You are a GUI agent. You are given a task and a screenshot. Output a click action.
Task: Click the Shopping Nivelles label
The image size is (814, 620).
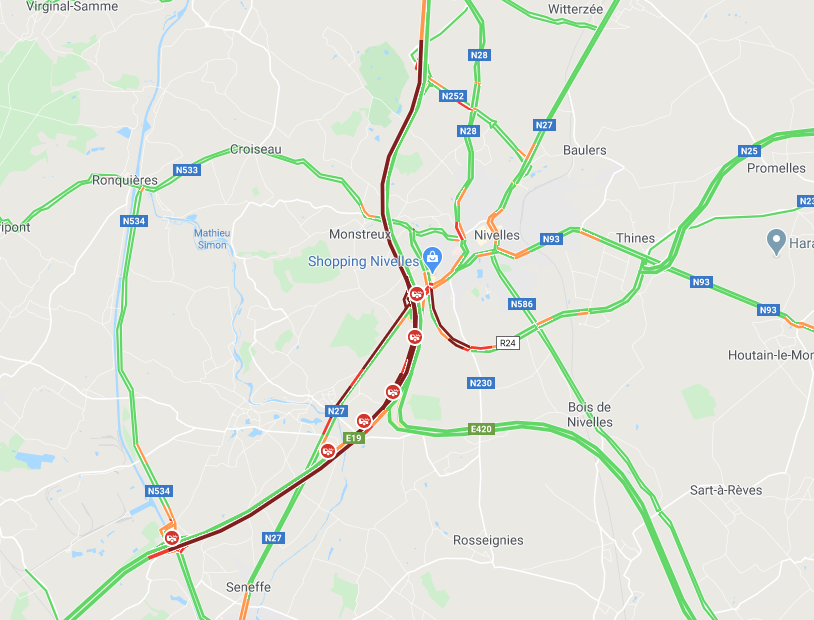363,261
